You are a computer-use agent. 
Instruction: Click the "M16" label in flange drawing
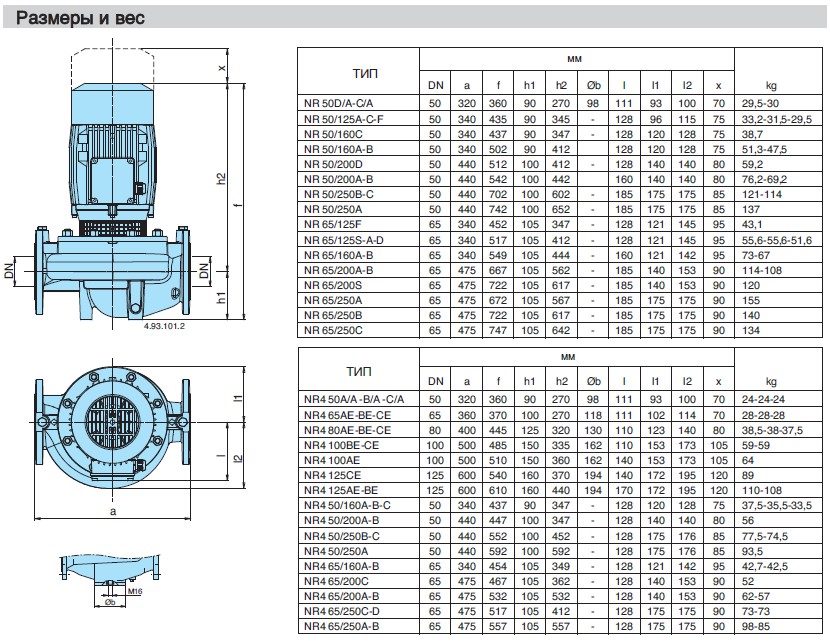tap(134, 592)
